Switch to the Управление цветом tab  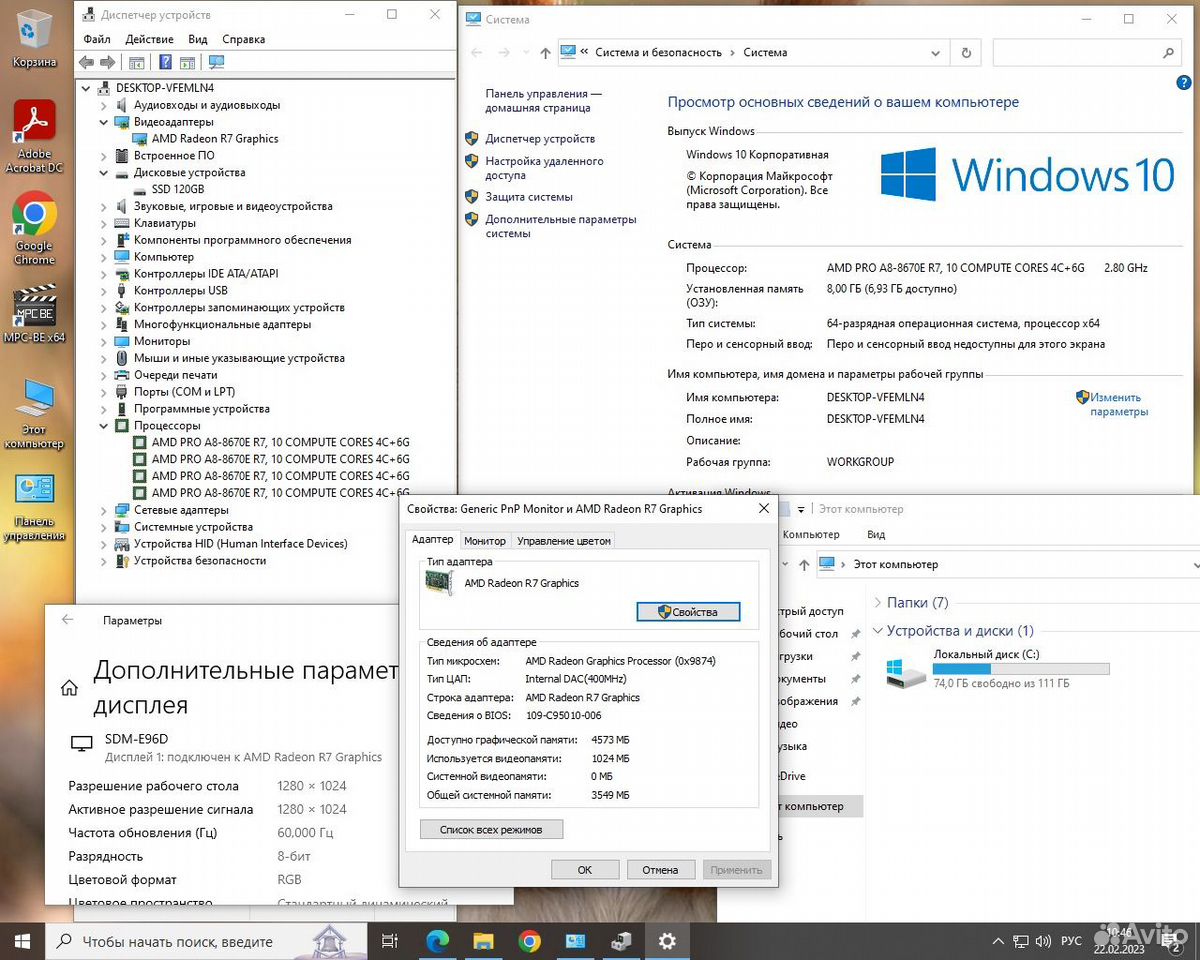564,541
